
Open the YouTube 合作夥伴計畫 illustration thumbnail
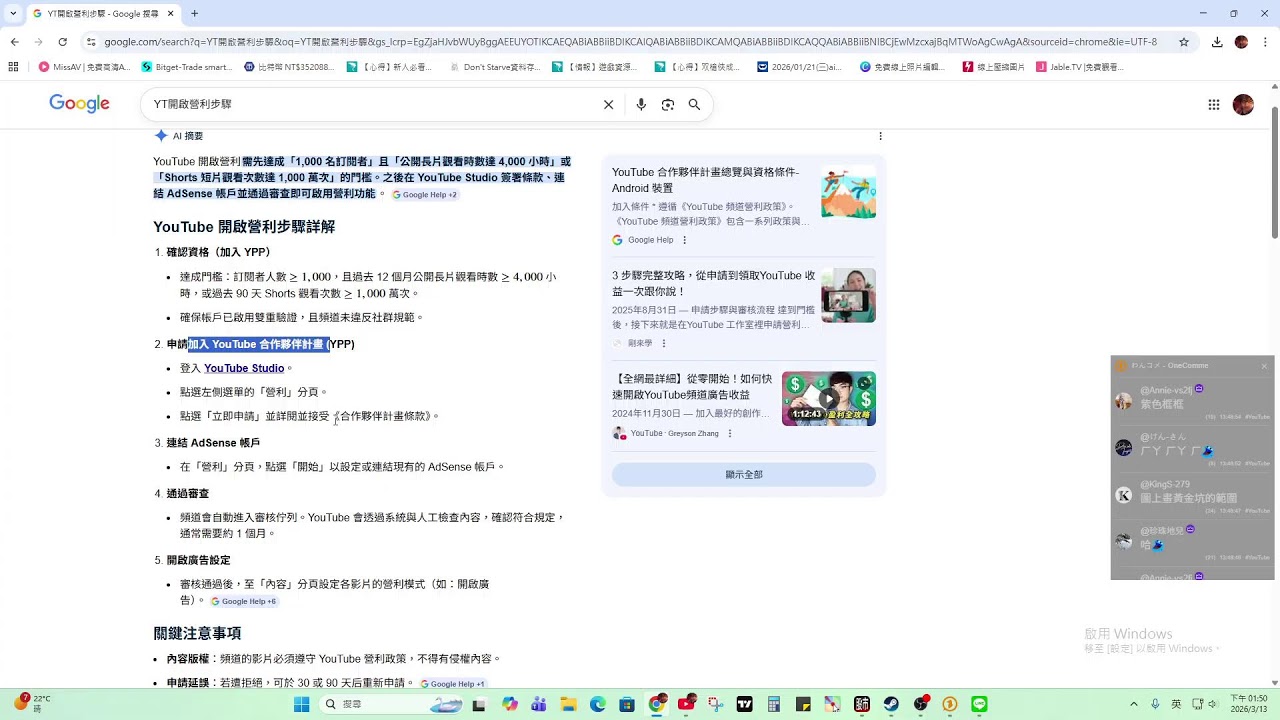click(x=848, y=192)
